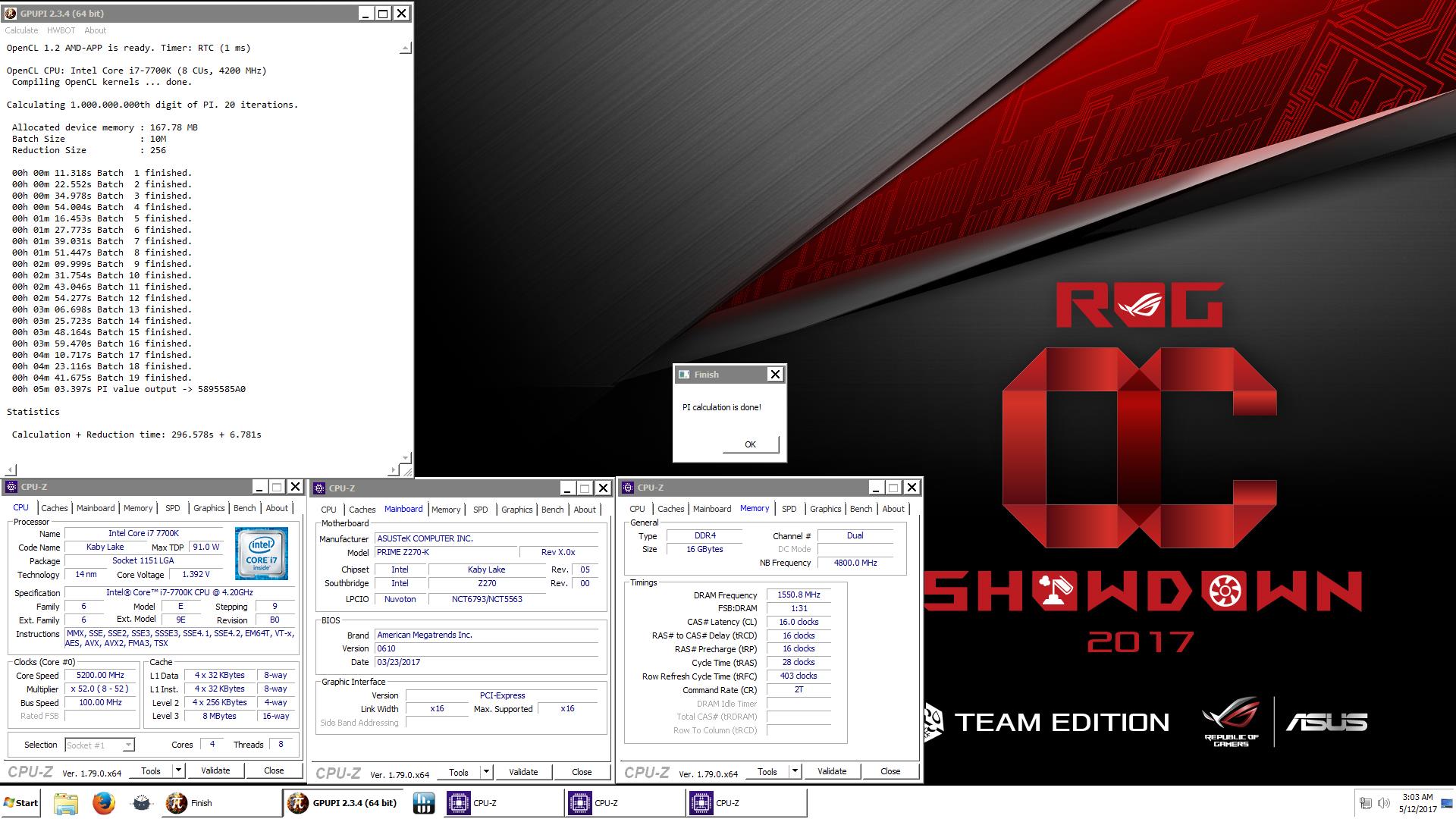Click the middle CPU-Z title bar icon
The image size is (1456, 819).
coord(319,488)
